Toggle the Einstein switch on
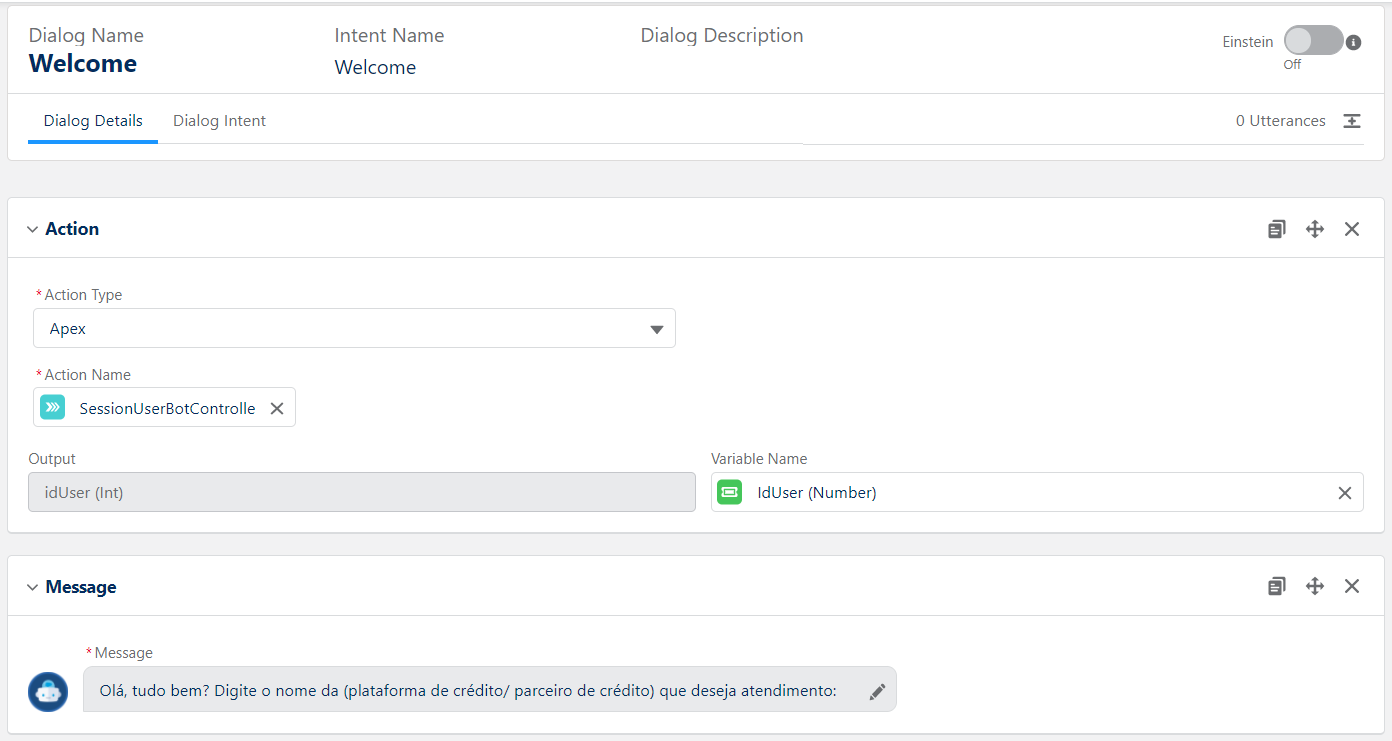This screenshot has width=1392, height=741. 1313,41
